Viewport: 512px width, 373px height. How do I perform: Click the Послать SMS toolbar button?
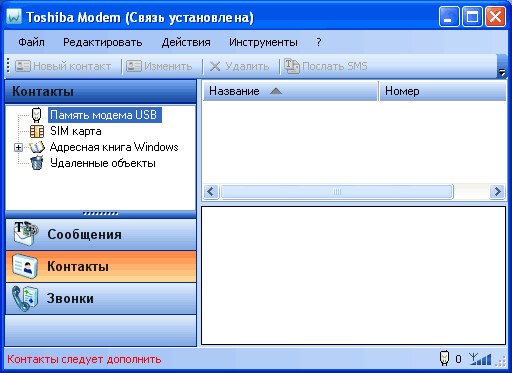326,66
